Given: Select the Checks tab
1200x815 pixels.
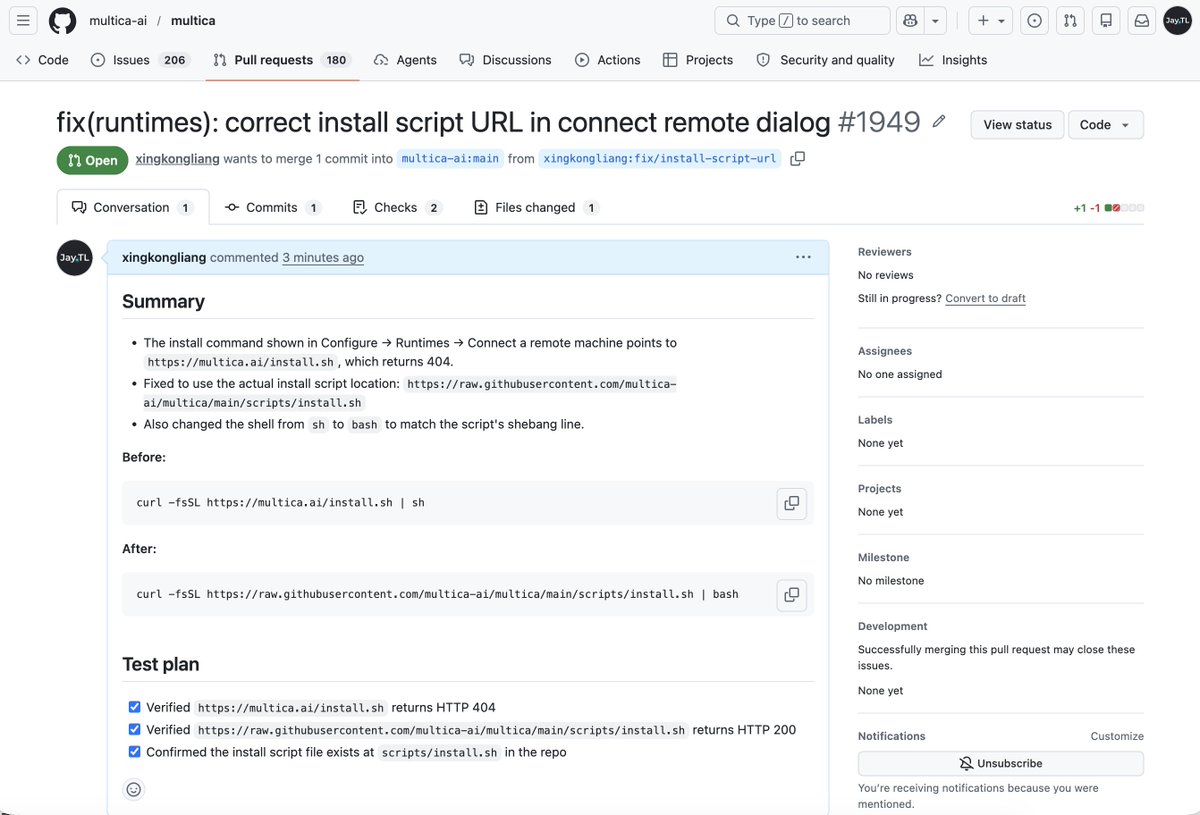Looking at the screenshot, I should [x=396, y=208].
